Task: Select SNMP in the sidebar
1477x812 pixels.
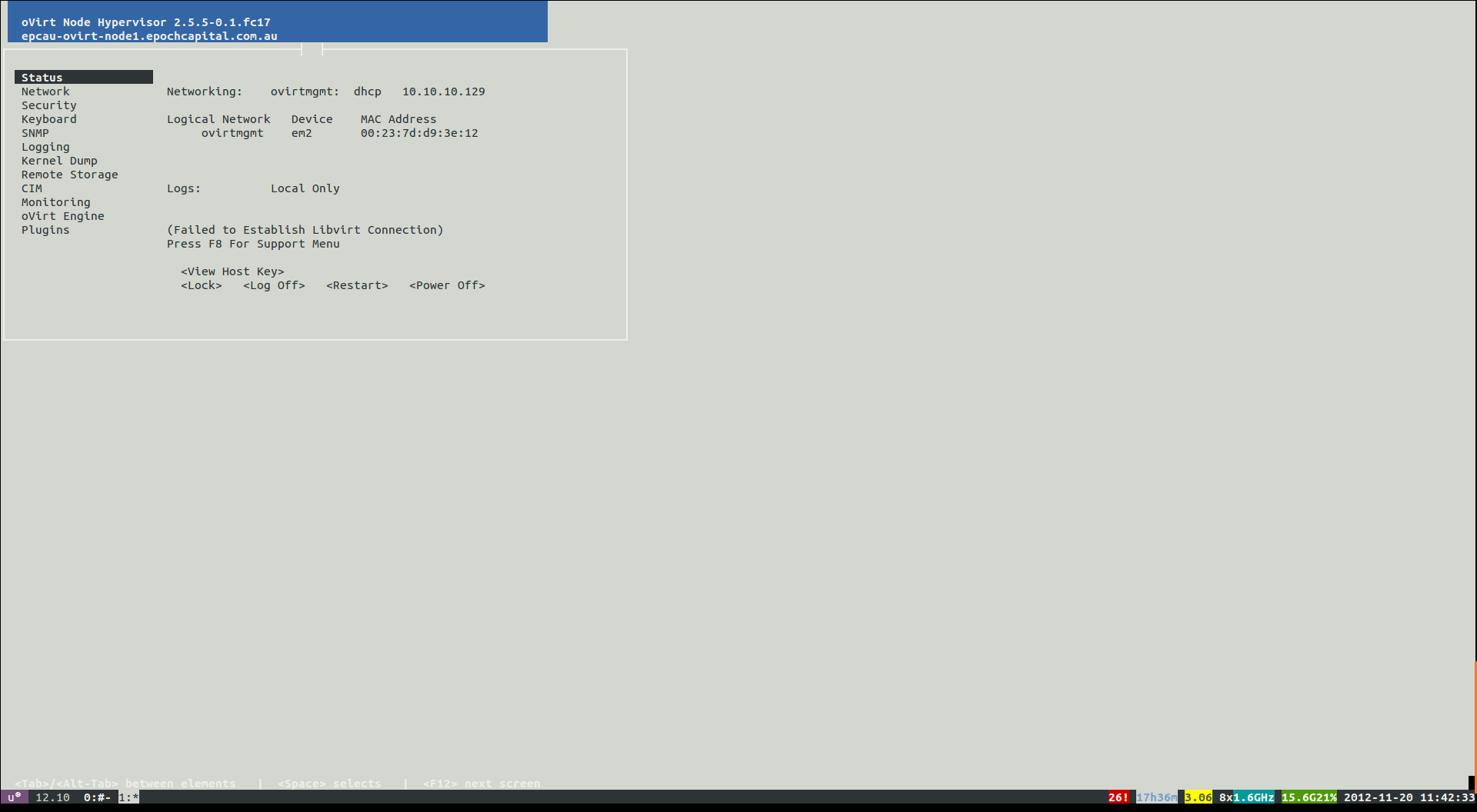Action: point(35,133)
